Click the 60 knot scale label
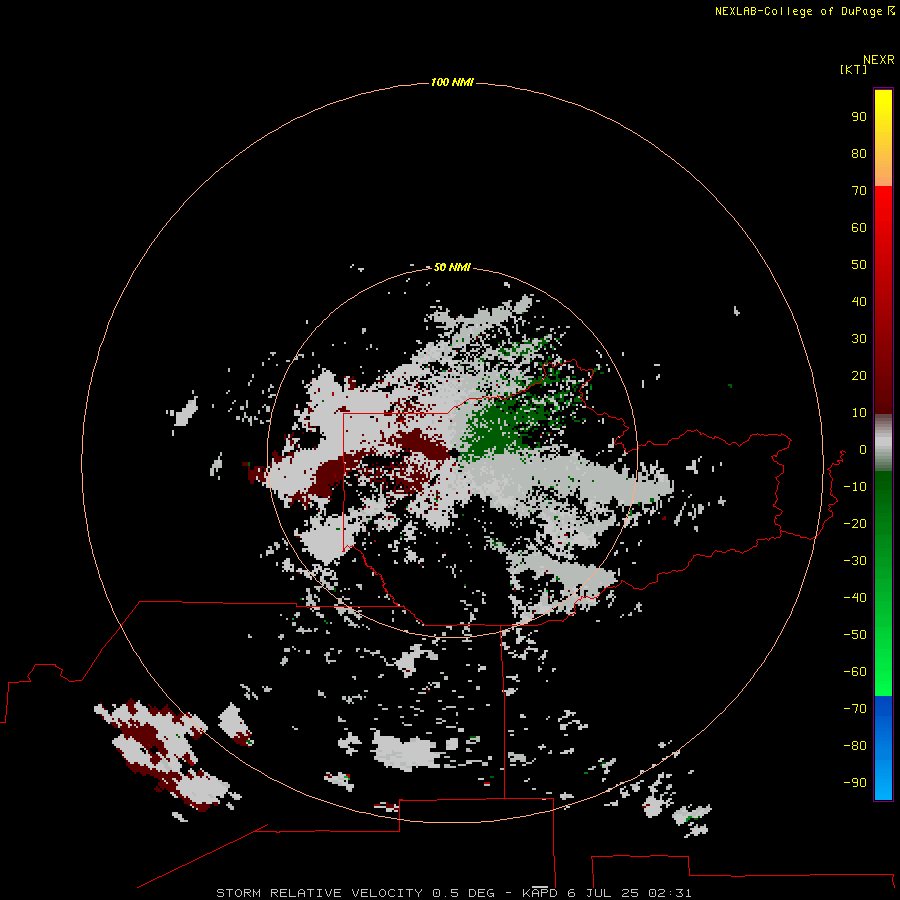Viewport: 900px width, 900px height. click(859, 227)
